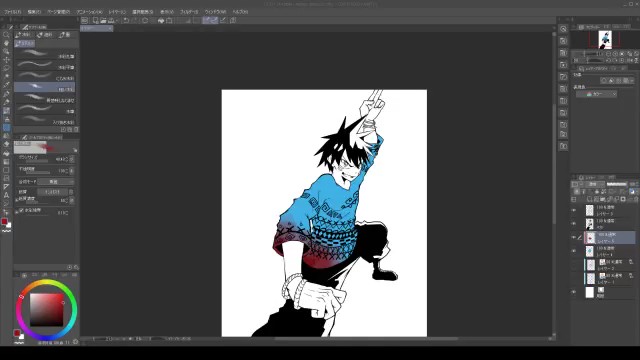Select the canvas document tab above the canvas

pos(96,29)
